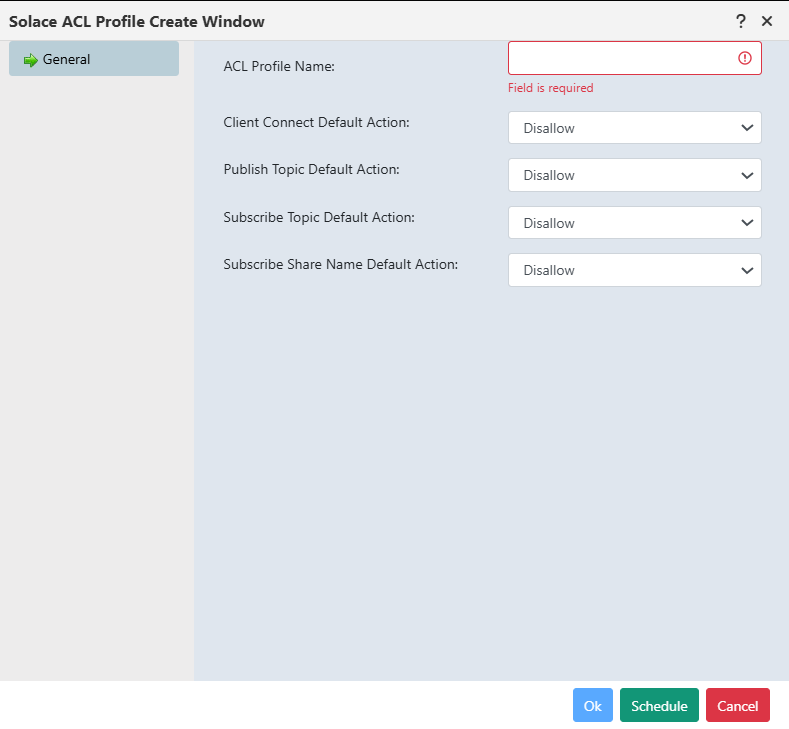Click the help question mark icon
This screenshot has width=789, height=729.
coord(740,21)
